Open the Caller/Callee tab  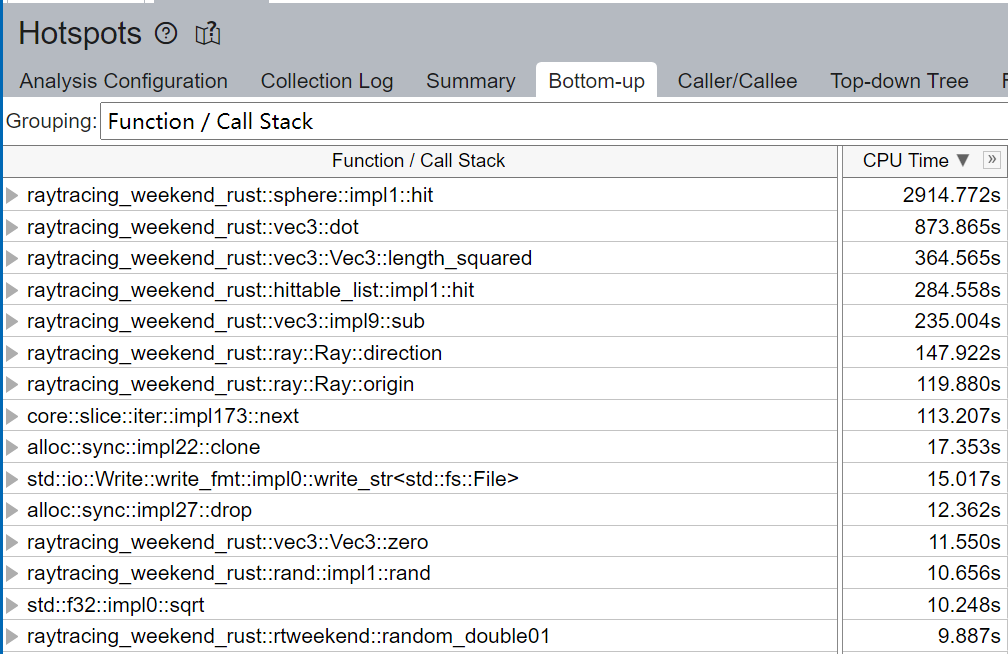coord(737,81)
